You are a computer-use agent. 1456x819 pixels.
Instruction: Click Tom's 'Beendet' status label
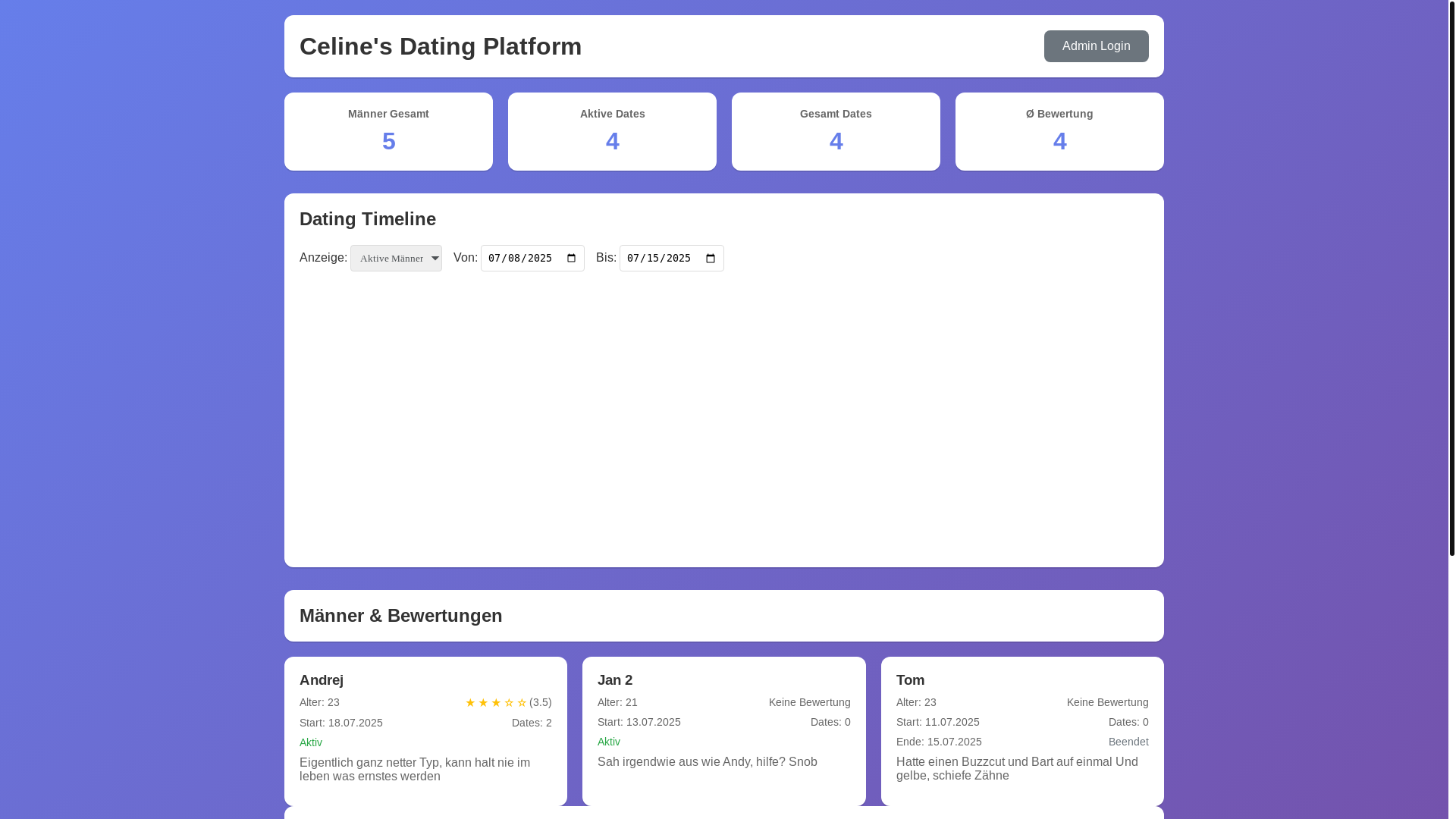pos(1128,742)
